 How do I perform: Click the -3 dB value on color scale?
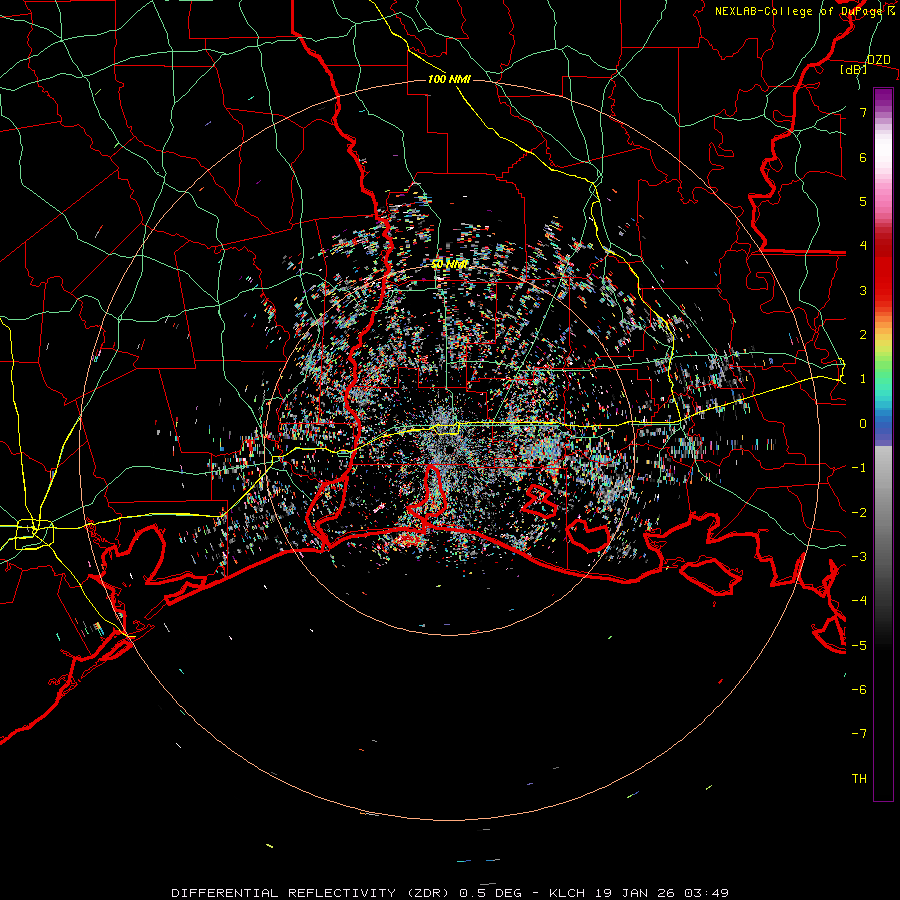click(x=859, y=557)
